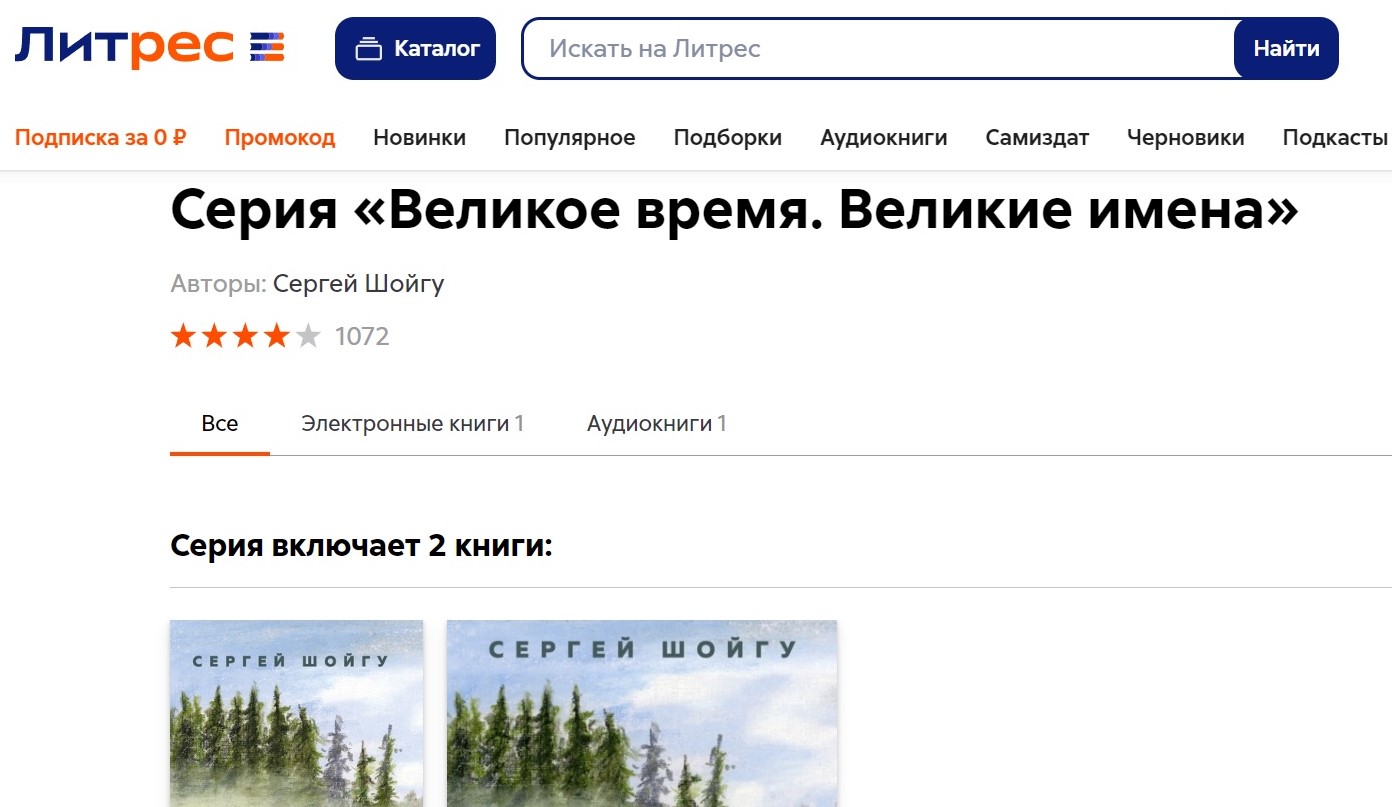Click the stacked-books icon in Каталог button
Screen dimensions: 1392x807
(369, 48)
